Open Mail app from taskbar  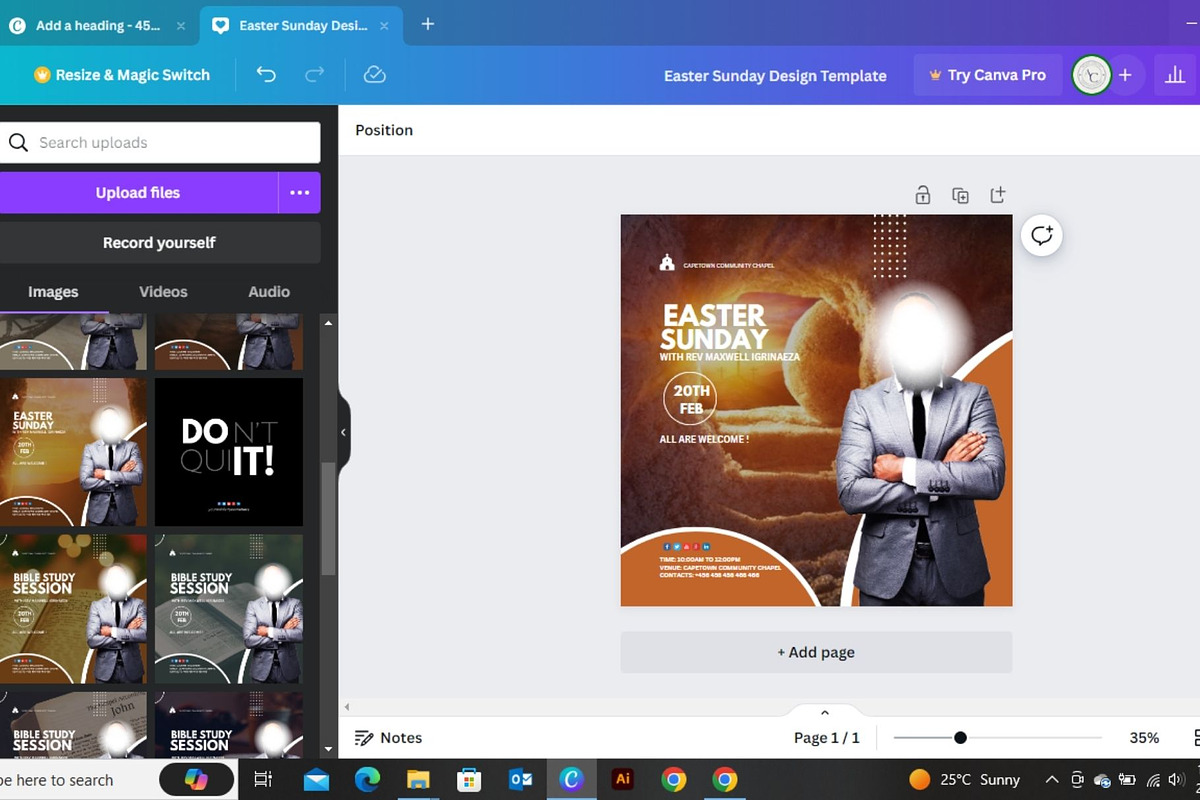[316, 780]
